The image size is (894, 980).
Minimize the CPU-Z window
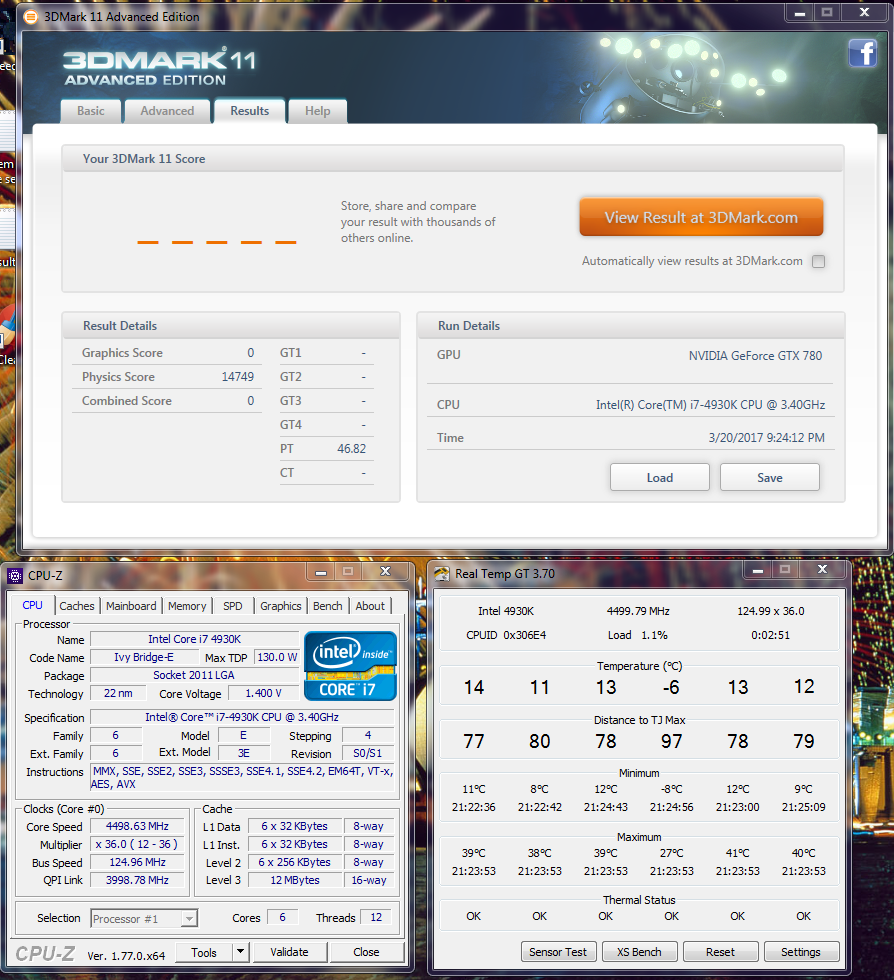click(x=321, y=572)
